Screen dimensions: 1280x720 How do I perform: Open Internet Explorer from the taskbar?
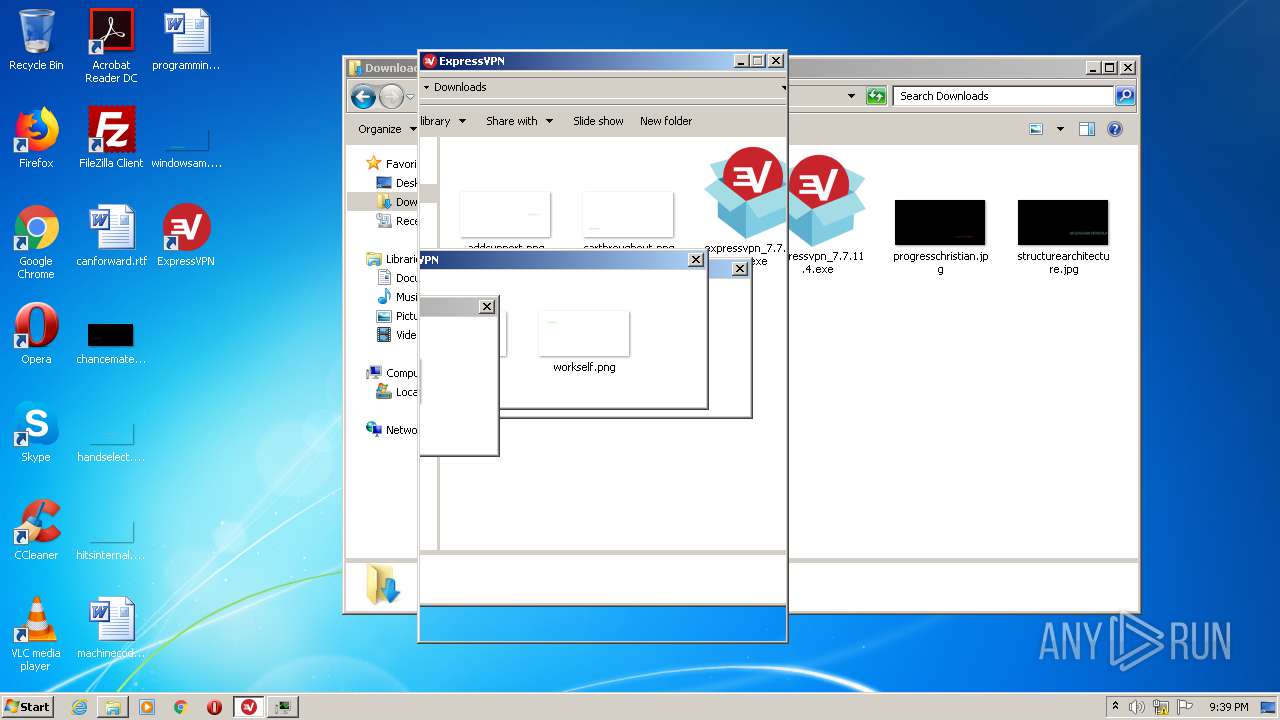click(79, 707)
